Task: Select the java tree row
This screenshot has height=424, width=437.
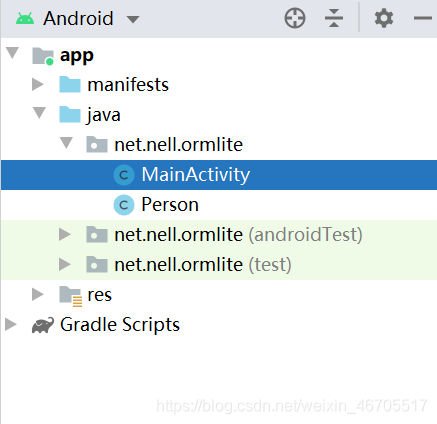Action: pos(219,115)
